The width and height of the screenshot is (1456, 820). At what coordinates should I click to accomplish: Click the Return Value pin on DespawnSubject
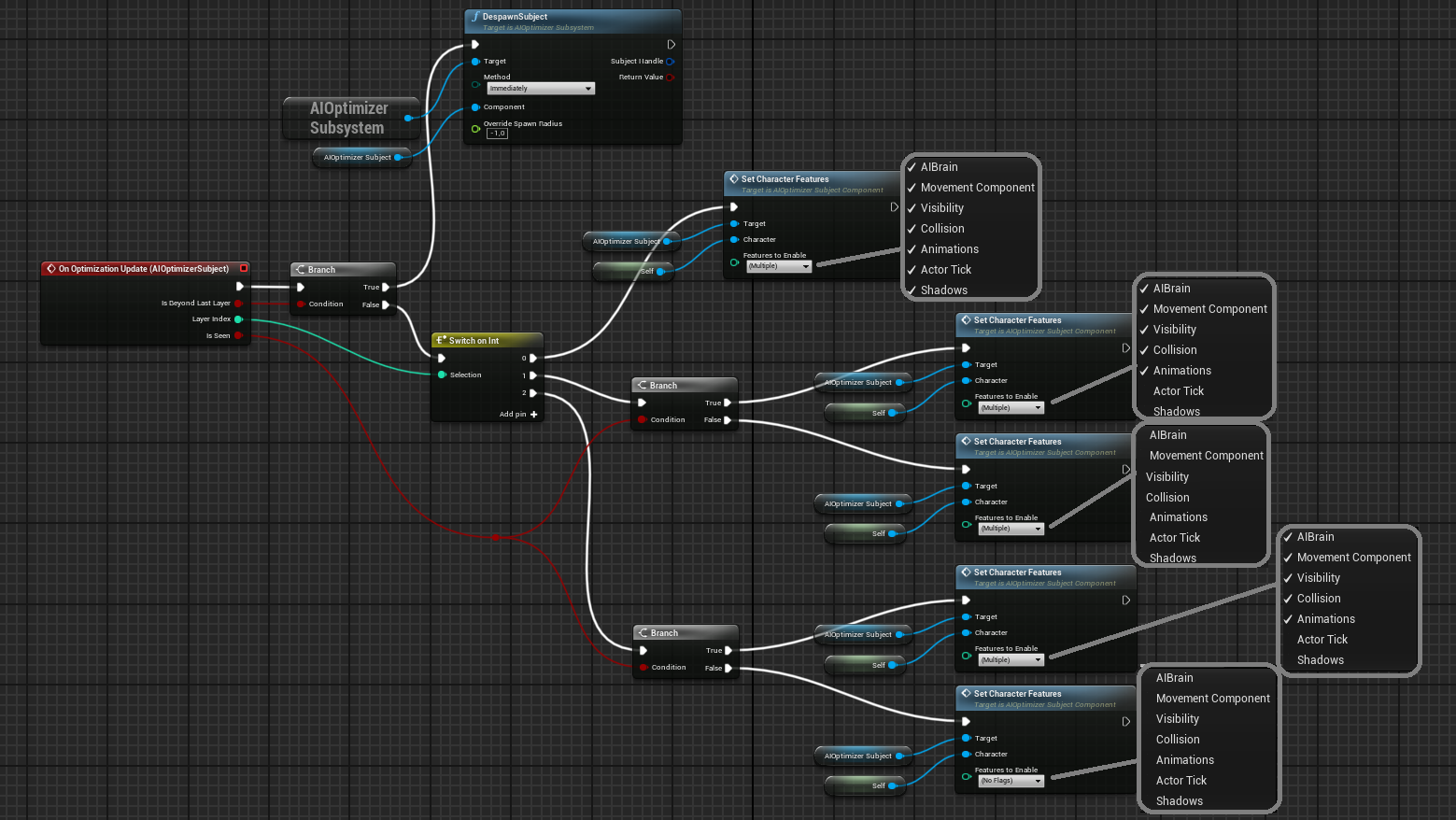(x=670, y=78)
